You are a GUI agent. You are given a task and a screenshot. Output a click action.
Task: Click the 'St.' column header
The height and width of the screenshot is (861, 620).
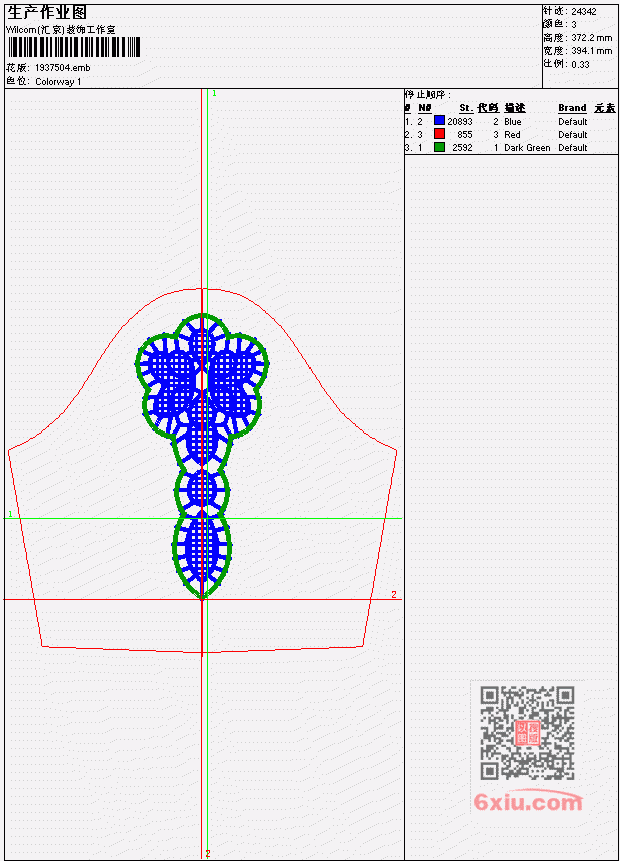(x=466, y=108)
